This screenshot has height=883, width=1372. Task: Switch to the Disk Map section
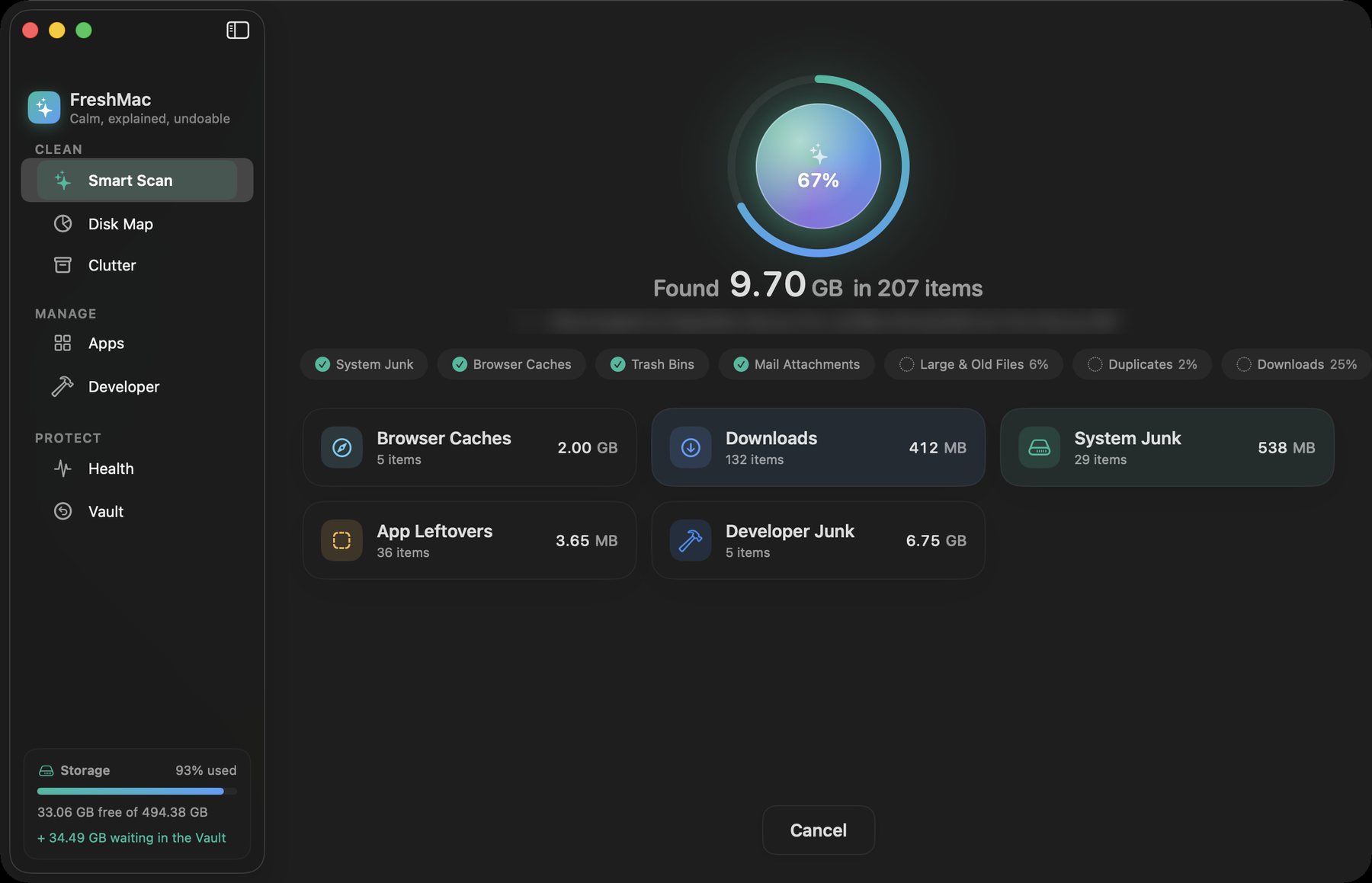[x=137, y=224]
